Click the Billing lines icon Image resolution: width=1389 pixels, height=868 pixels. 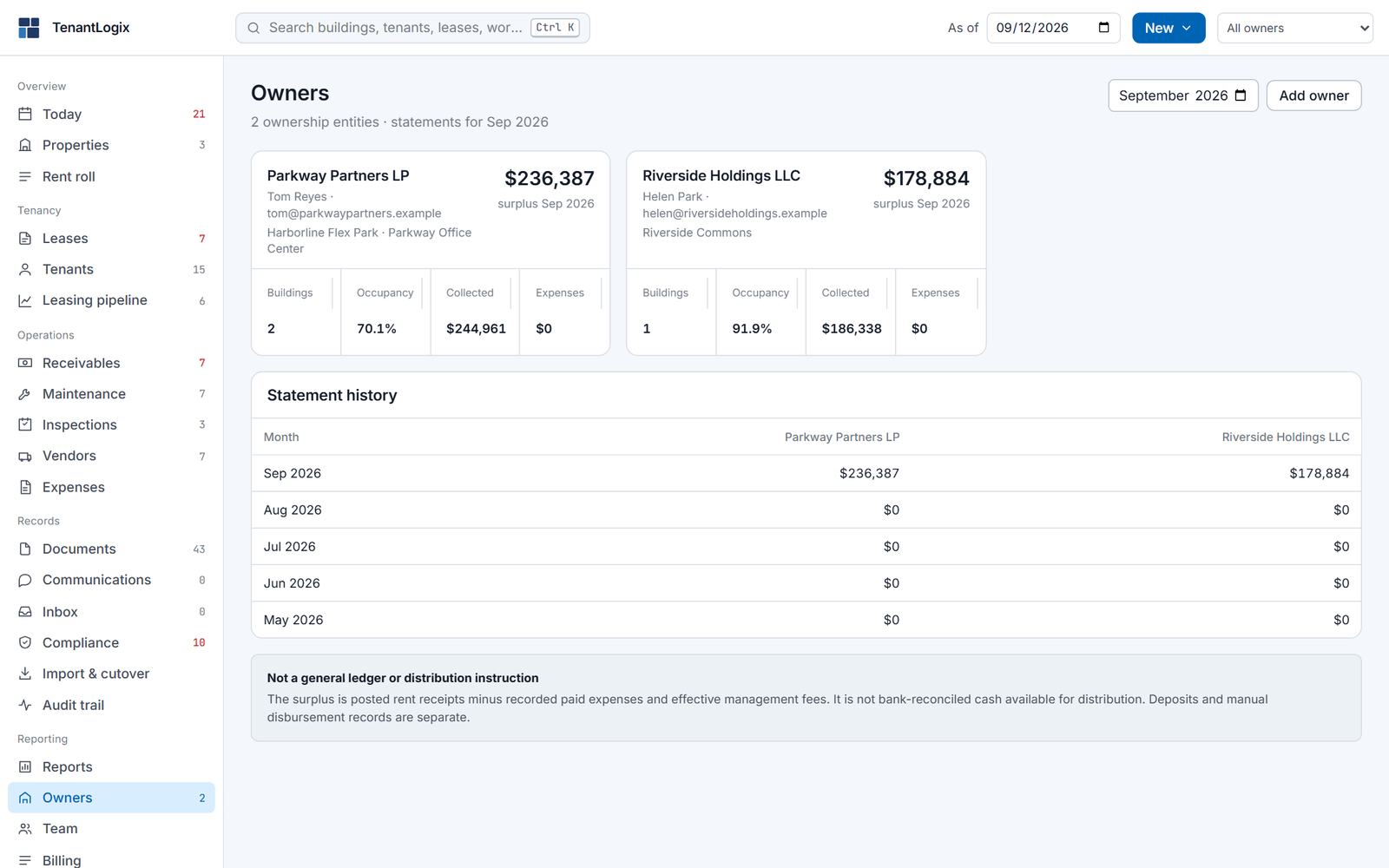coord(25,860)
